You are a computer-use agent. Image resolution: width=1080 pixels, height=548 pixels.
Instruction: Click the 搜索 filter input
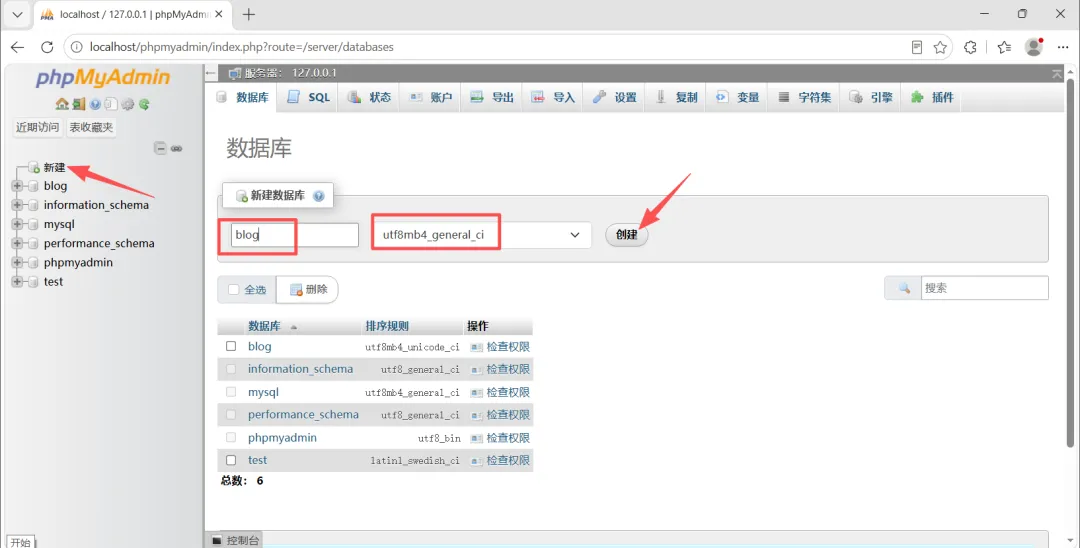click(984, 288)
